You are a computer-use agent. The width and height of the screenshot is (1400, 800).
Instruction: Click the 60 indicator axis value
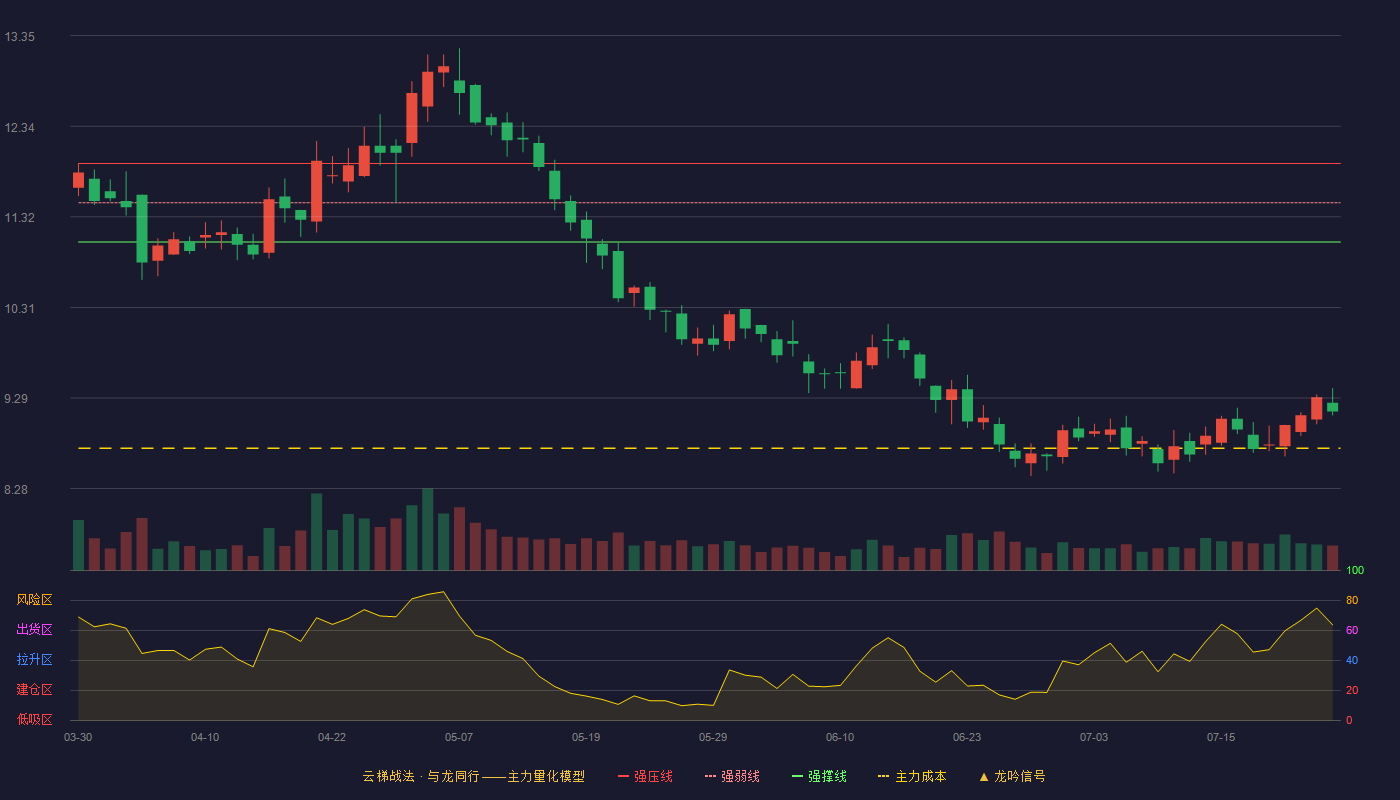1352,630
